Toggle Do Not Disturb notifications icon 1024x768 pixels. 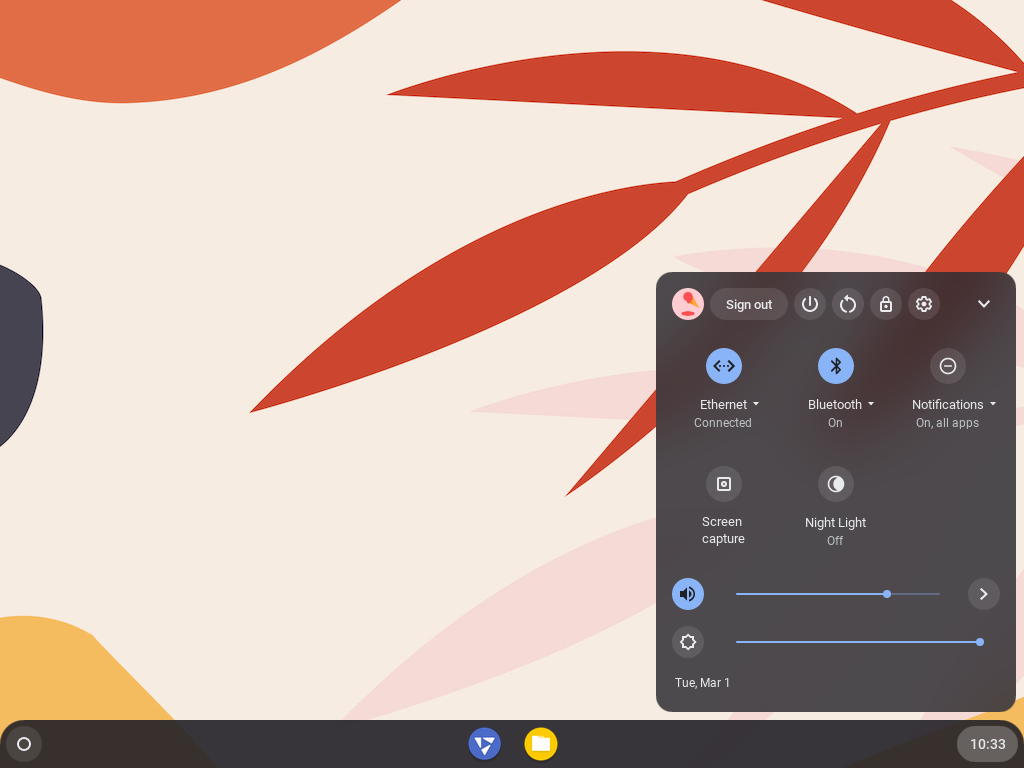pos(948,366)
